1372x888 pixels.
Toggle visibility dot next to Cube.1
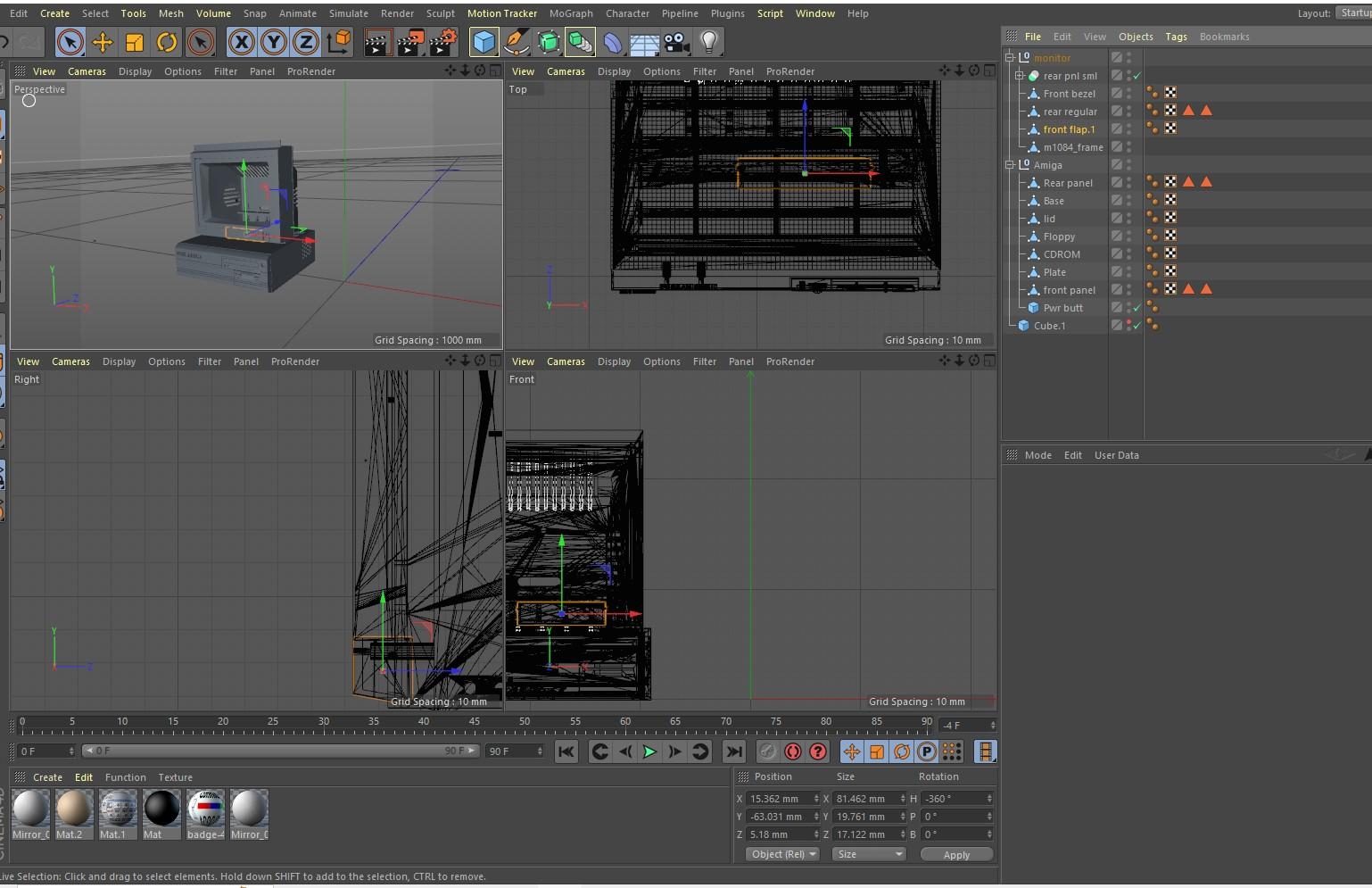[1129, 323]
